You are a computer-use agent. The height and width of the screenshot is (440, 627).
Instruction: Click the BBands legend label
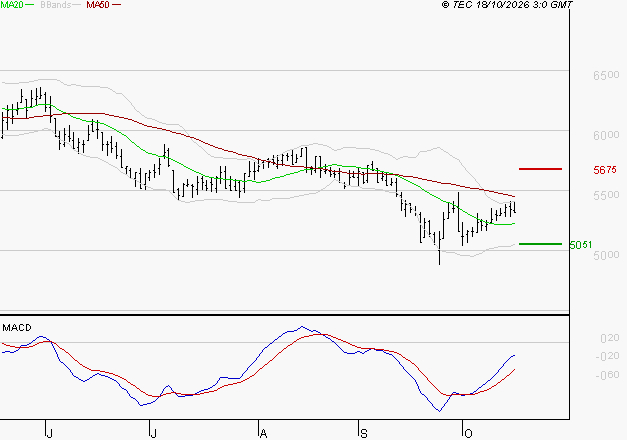click(x=56, y=5)
